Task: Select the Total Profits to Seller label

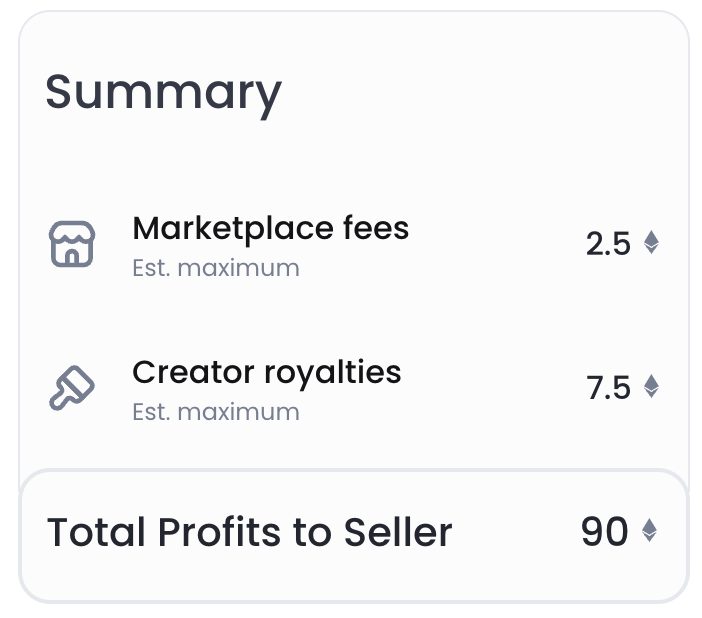Action: 249,532
